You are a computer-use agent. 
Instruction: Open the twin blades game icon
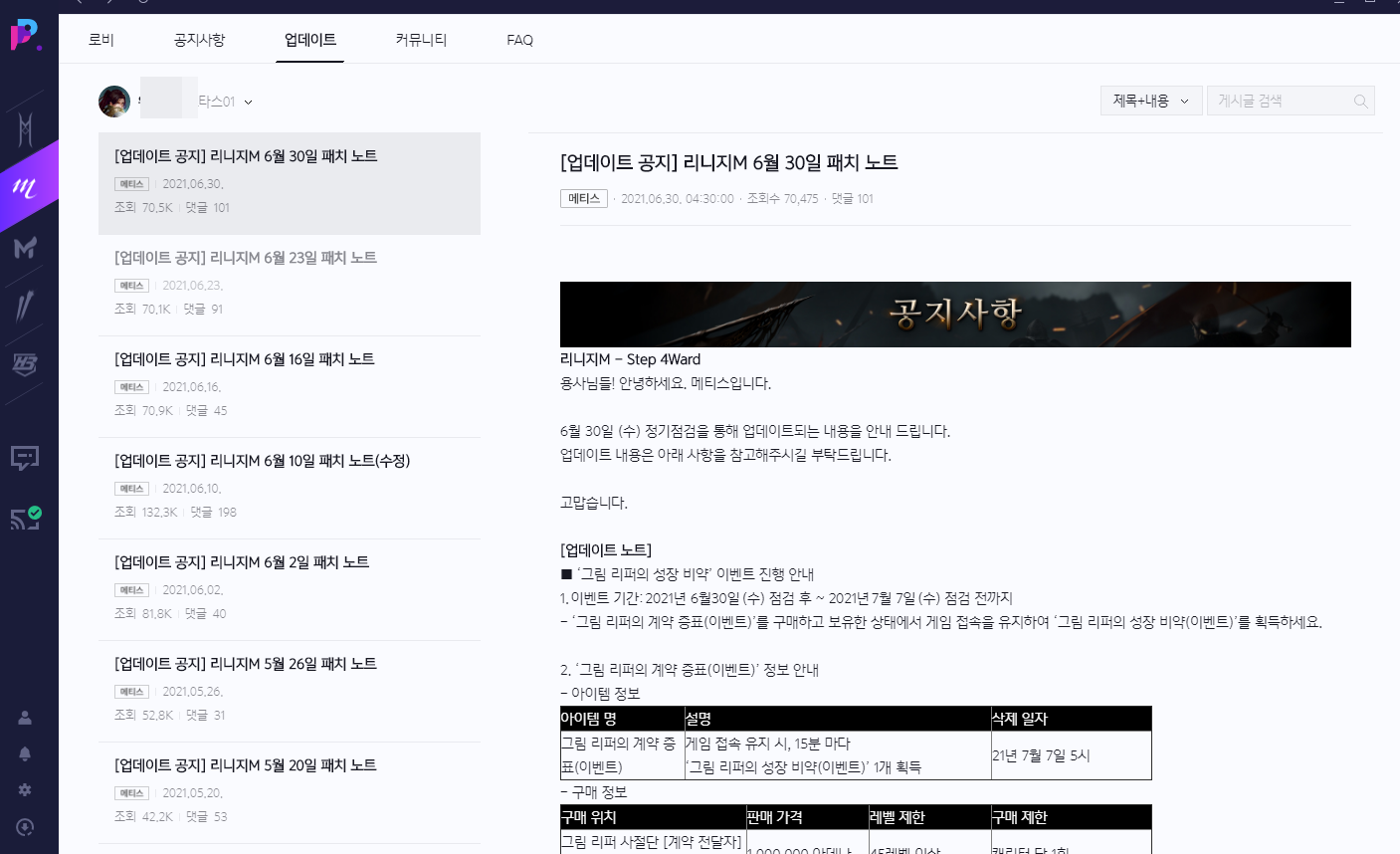(25, 306)
